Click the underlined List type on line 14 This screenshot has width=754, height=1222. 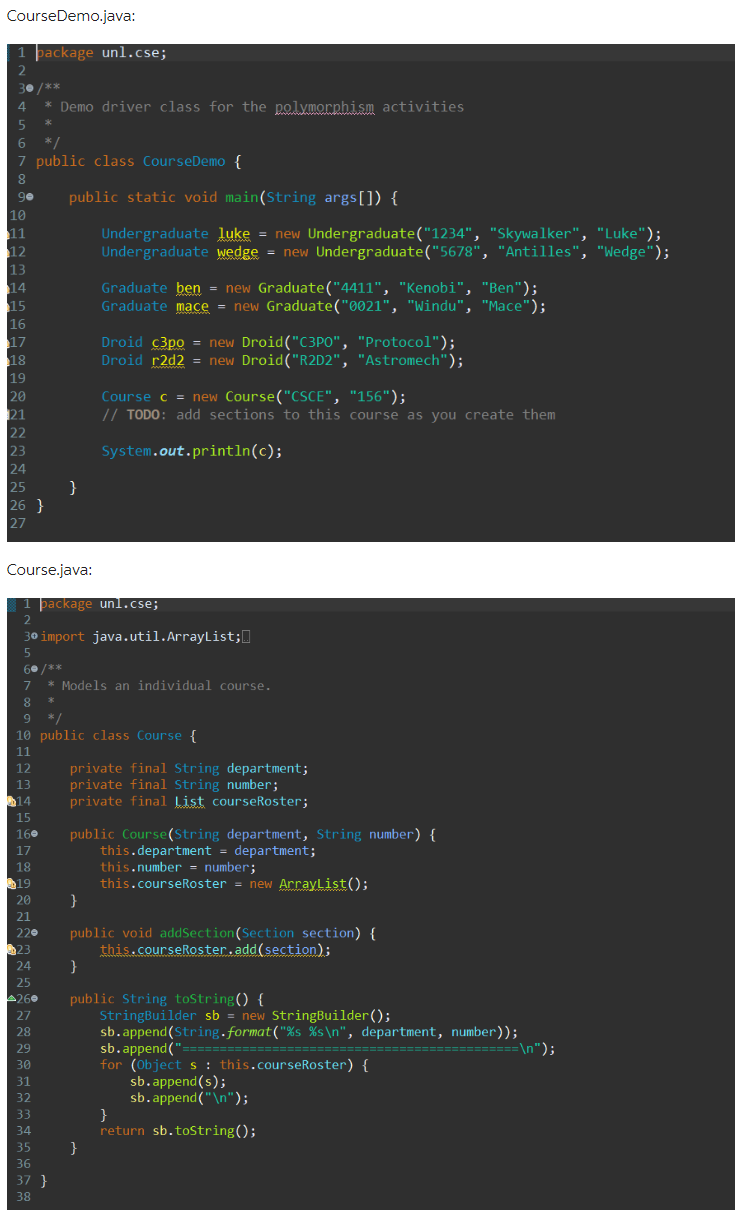click(x=189, y=801)
